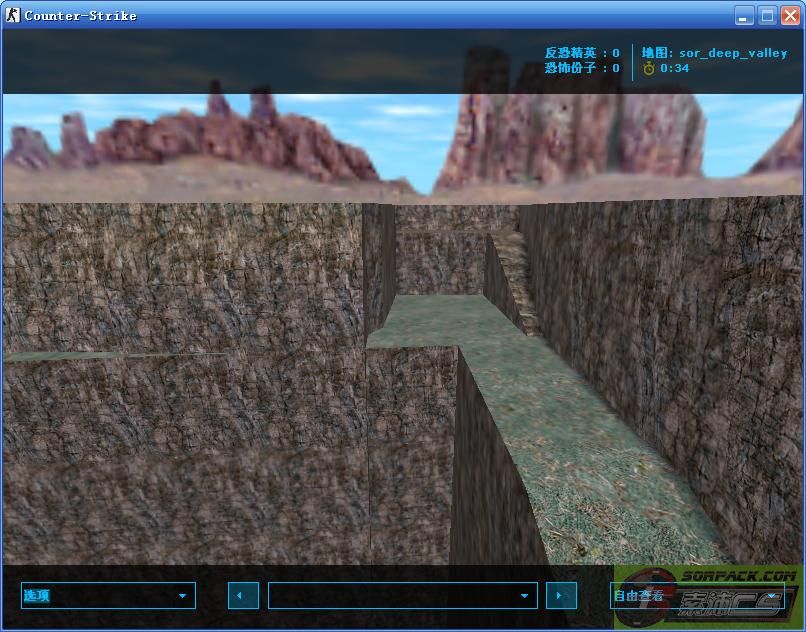
Task: Click the 选项 dropdown arrow
Action: pos(182,596)
